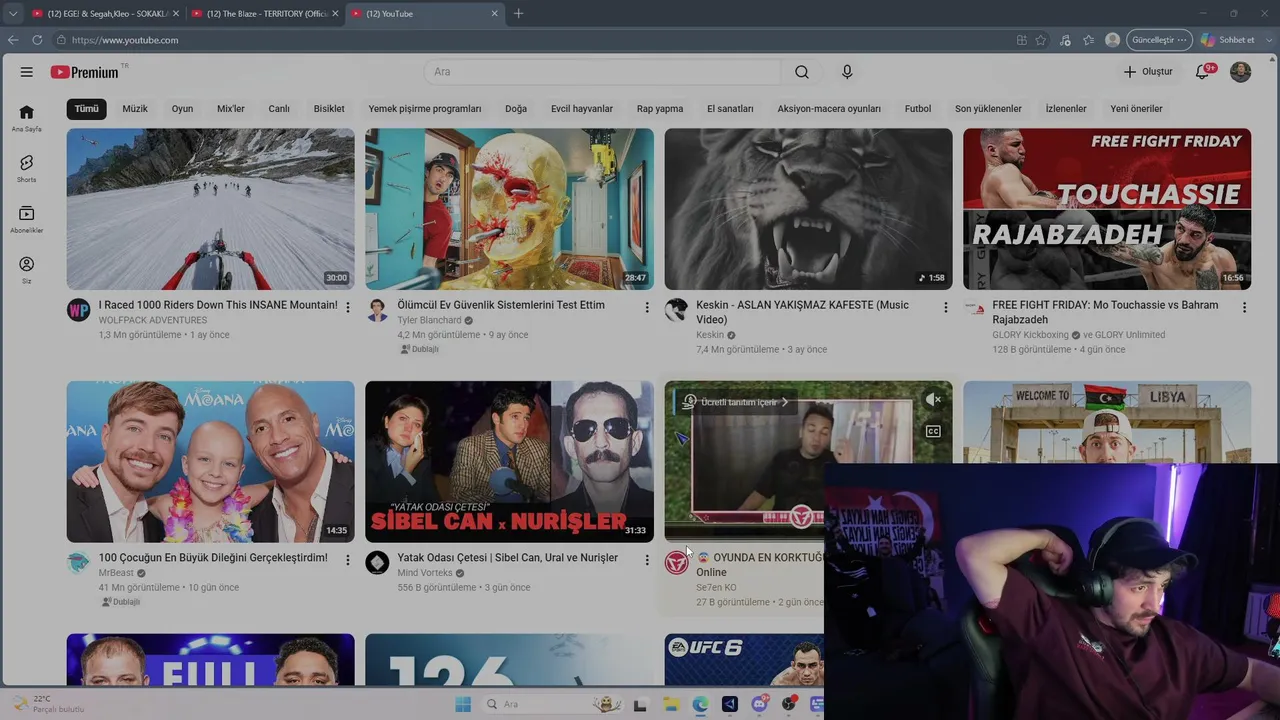Click the Güncelleştir update button

point(1160,40)
